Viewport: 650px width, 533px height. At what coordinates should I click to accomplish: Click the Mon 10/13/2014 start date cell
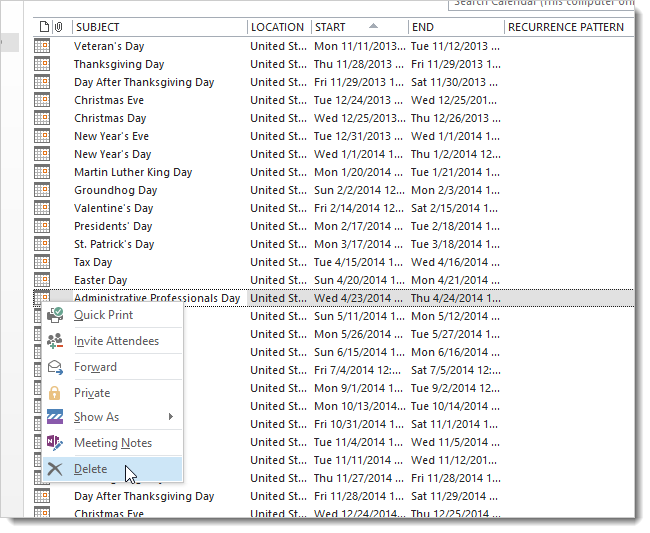359,406
